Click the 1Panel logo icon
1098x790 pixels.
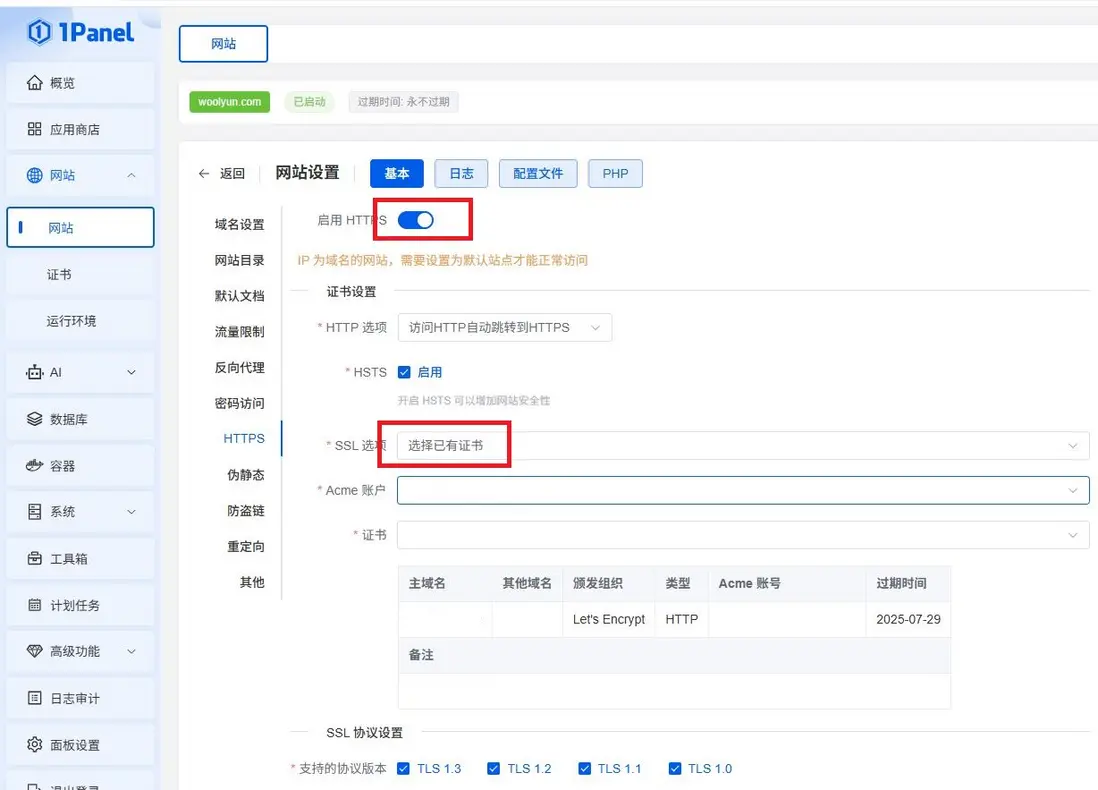coord(39,32)
